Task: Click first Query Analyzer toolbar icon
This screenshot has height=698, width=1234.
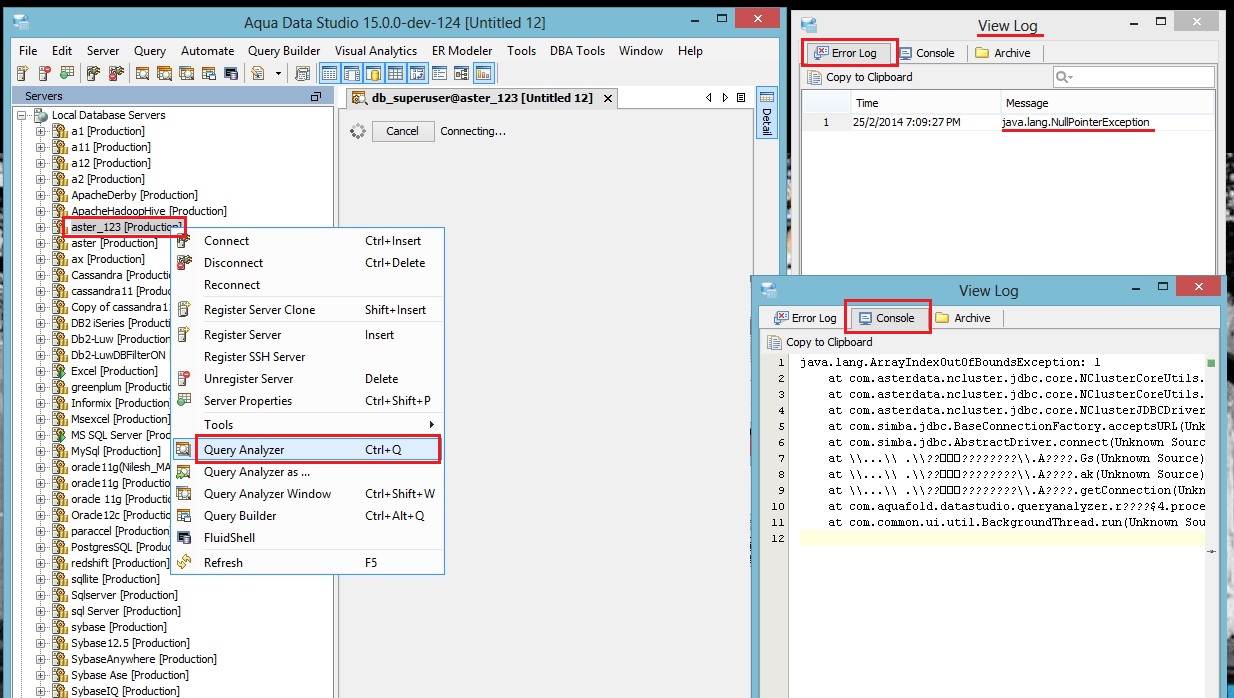Action: [142, 73]
